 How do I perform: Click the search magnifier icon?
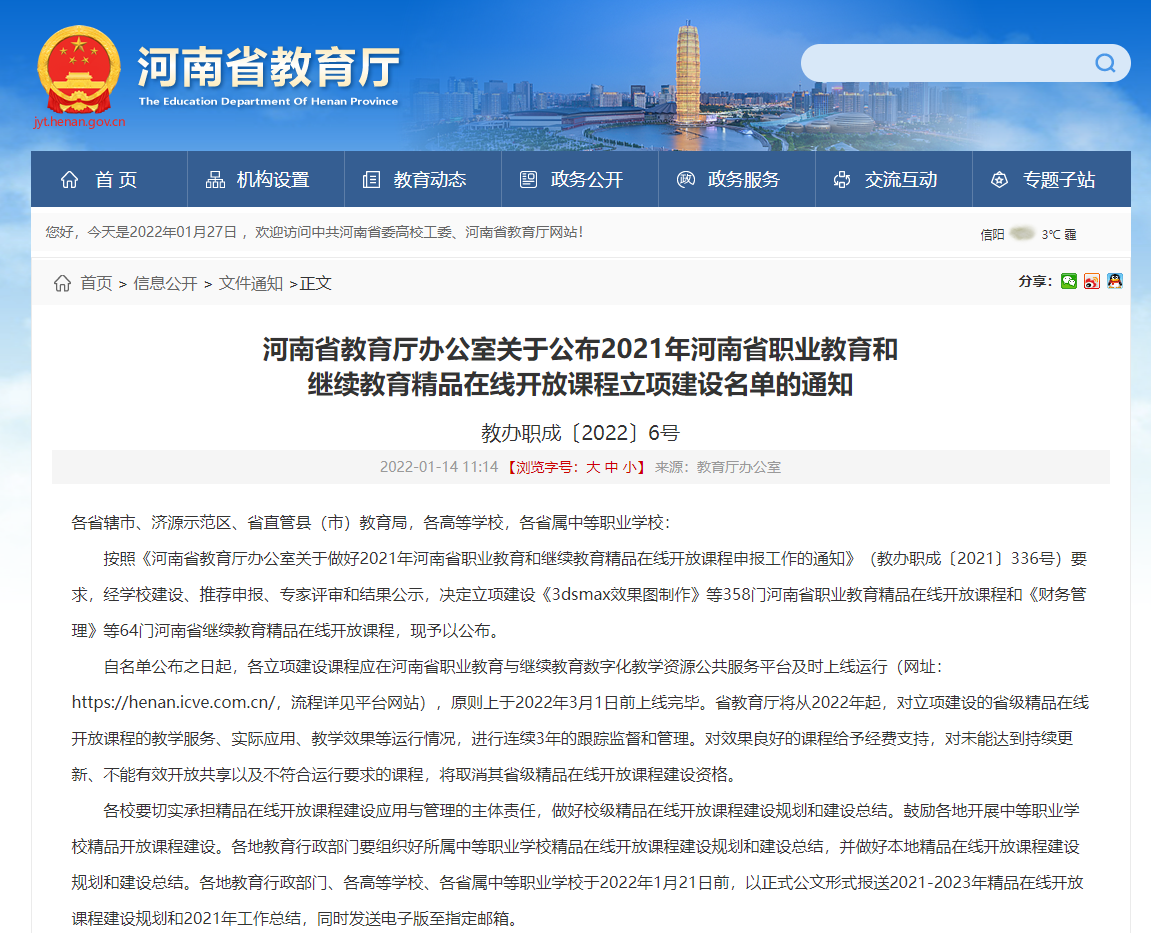click(1105, 63)
